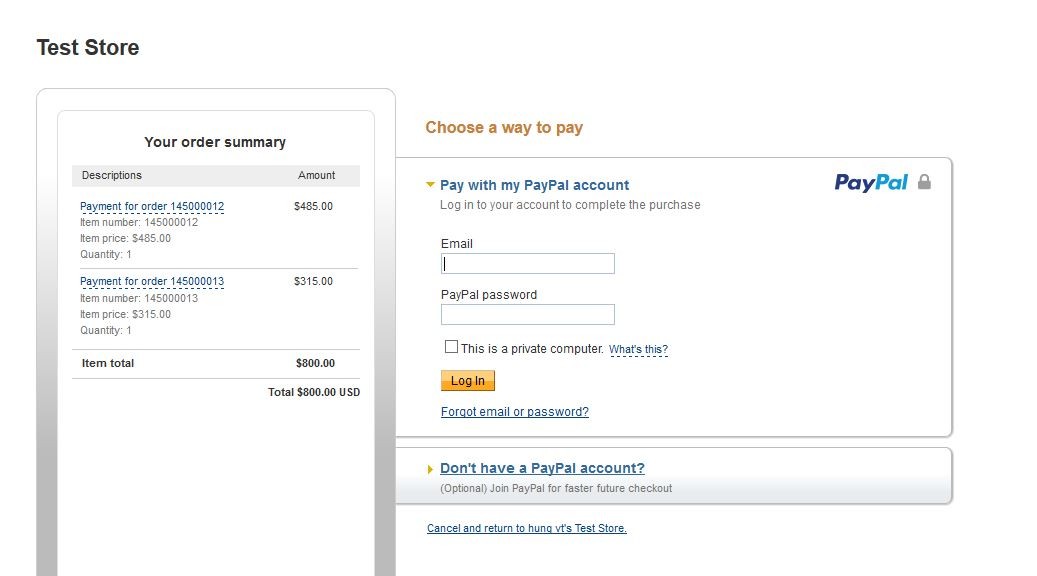Open Don't have a PayPal account link
This screenshot has width=1037, height=576.
(542, 468)
